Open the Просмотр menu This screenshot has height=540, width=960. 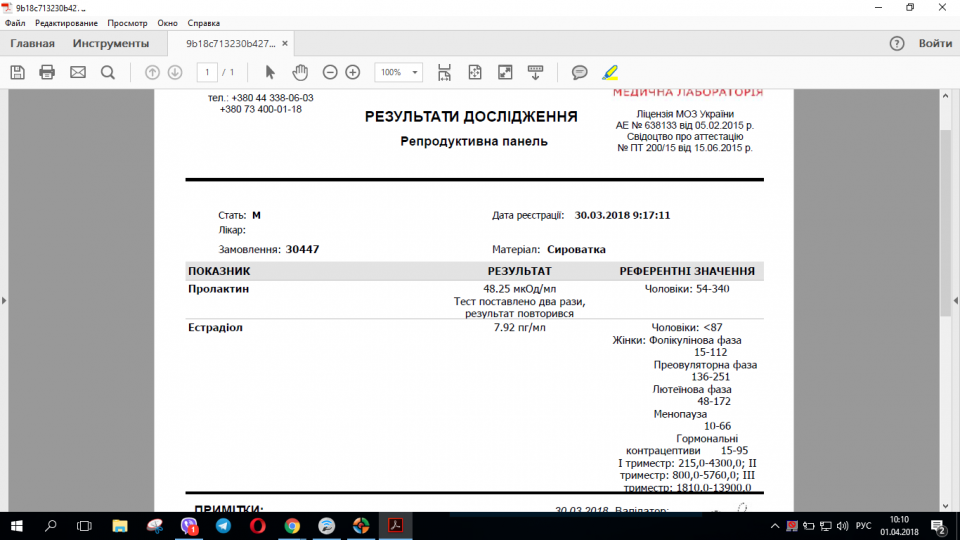click(127, 22)
